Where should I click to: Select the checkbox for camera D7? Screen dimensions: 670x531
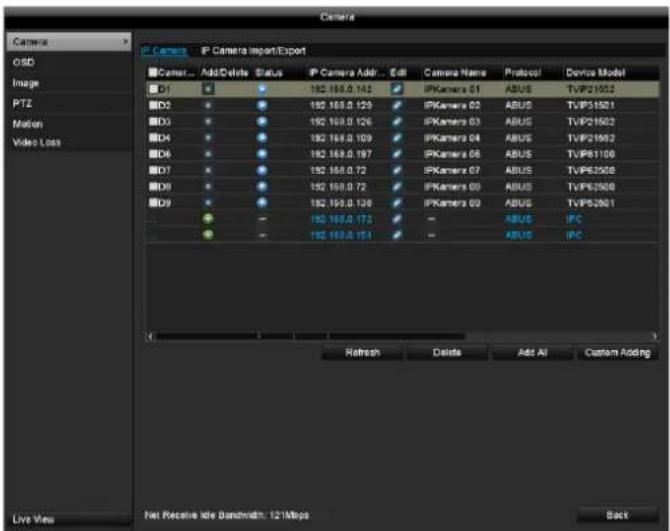(153, 170)
